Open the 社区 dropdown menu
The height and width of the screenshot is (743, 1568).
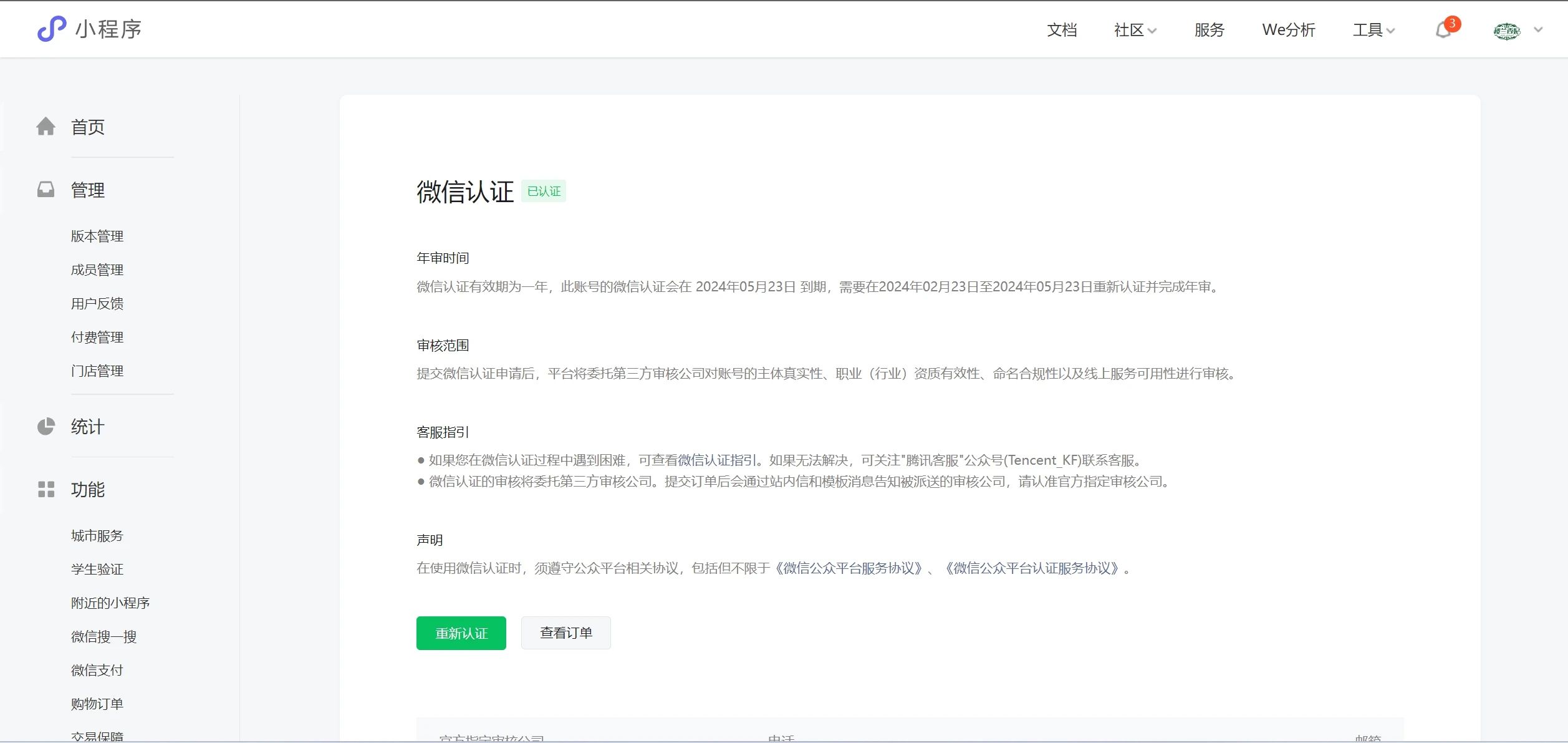coord(1135,30)
